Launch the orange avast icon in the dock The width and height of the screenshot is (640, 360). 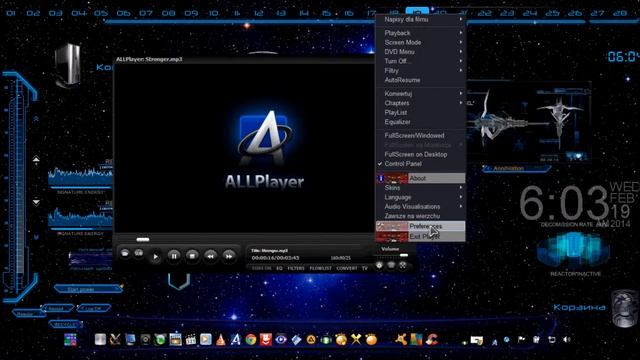click(401, 339)
